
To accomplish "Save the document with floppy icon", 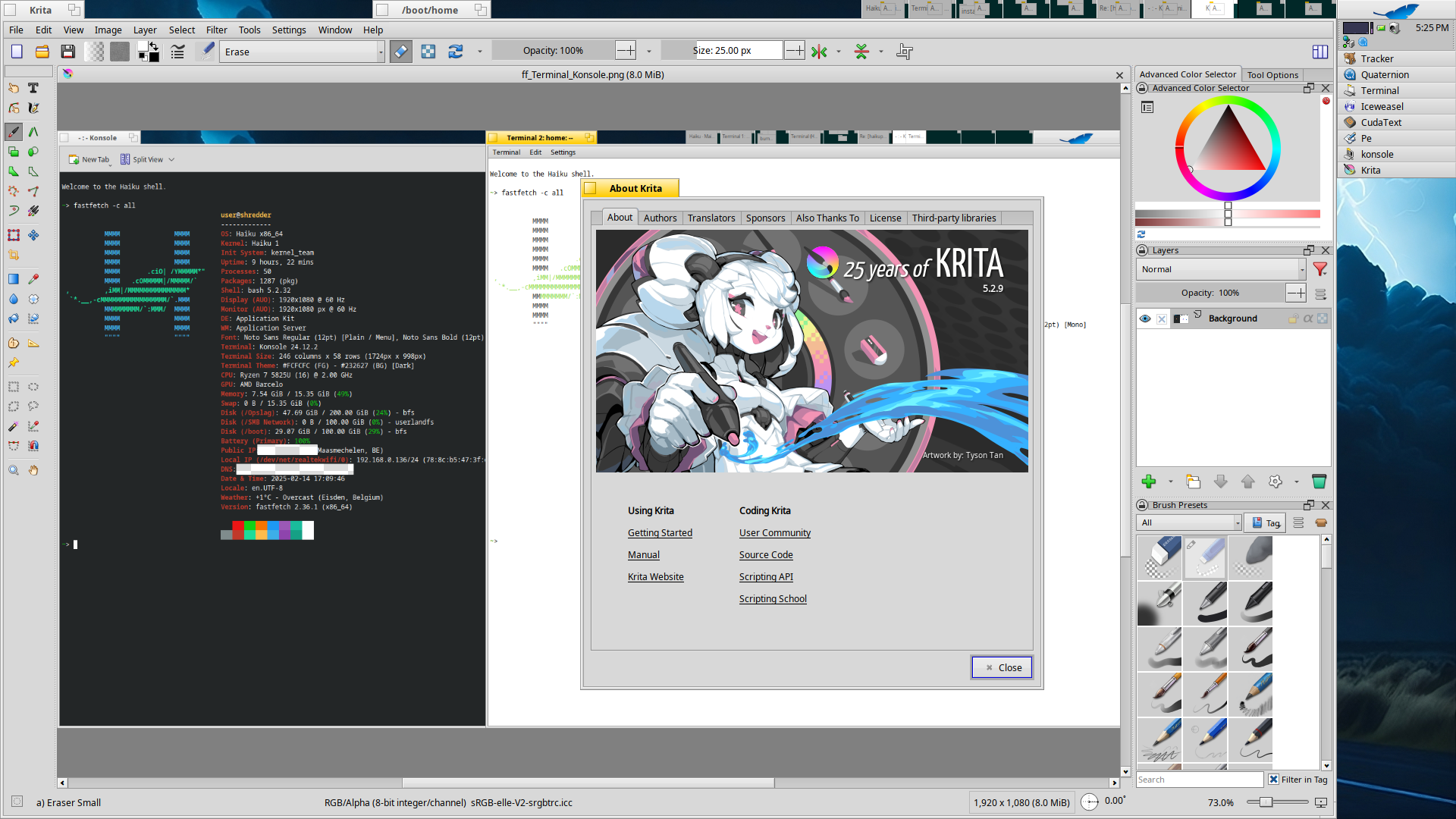I will (68, 52).
